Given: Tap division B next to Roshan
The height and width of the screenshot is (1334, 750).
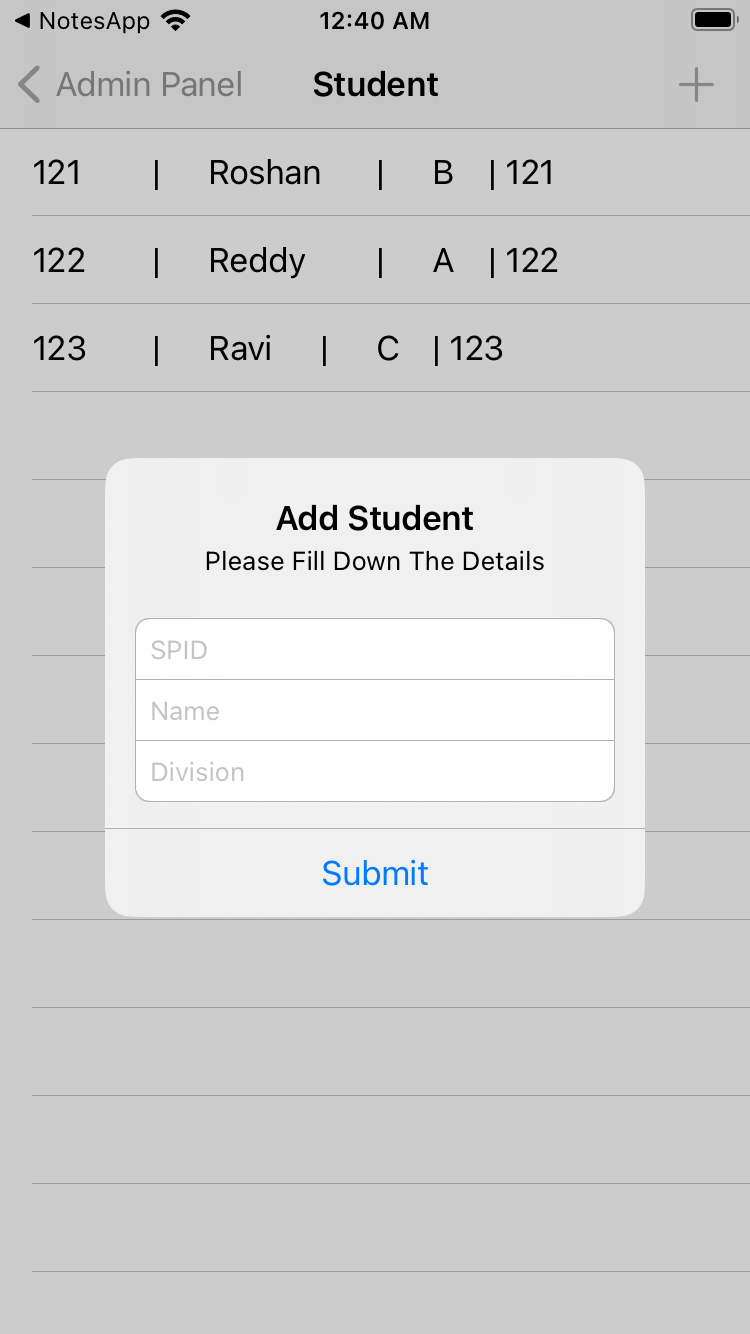Looking at the screenshot, I should 443,173.
